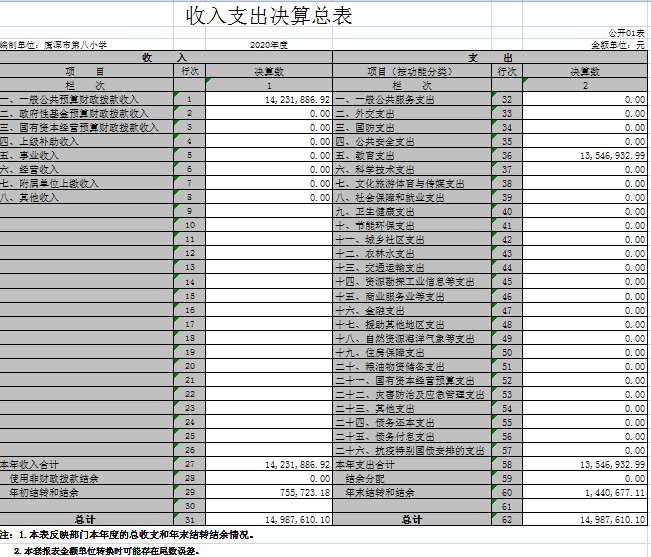Click the 二十六、抗疫特别国债安排的支出 cell
Screen dimensions: 651x557
(412, 451)
